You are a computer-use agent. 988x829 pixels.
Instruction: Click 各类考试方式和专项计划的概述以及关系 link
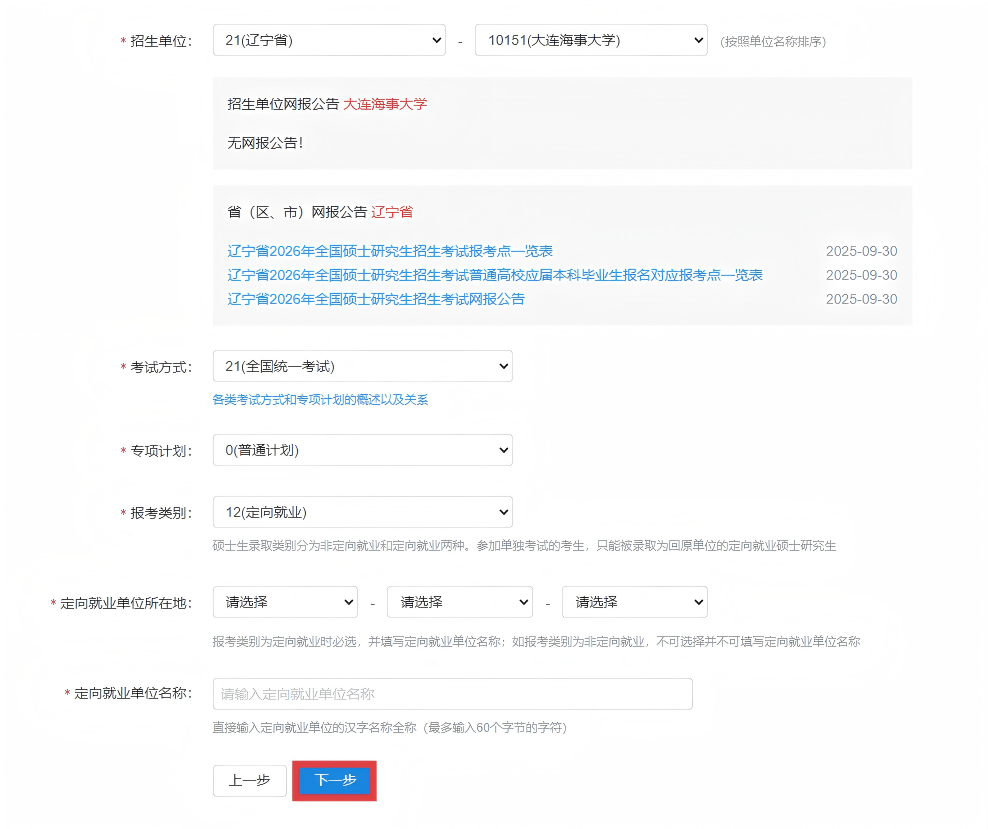320,400
